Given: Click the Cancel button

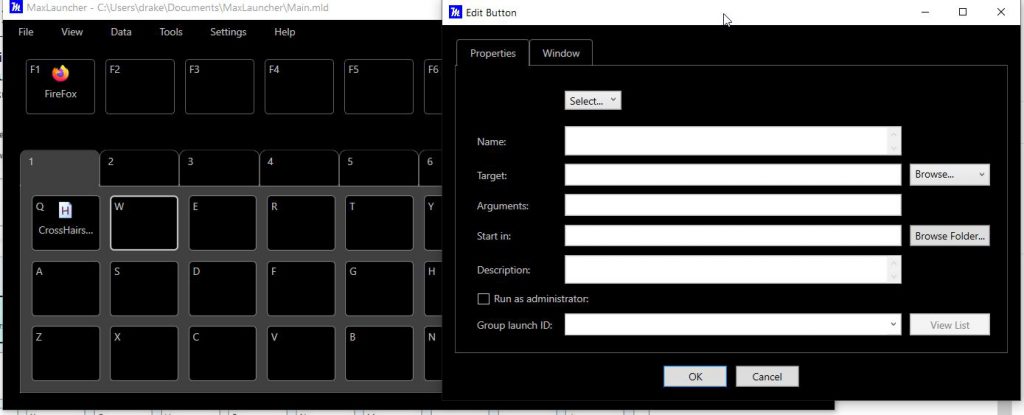Looking at the screenshot, I should point(766,377).
